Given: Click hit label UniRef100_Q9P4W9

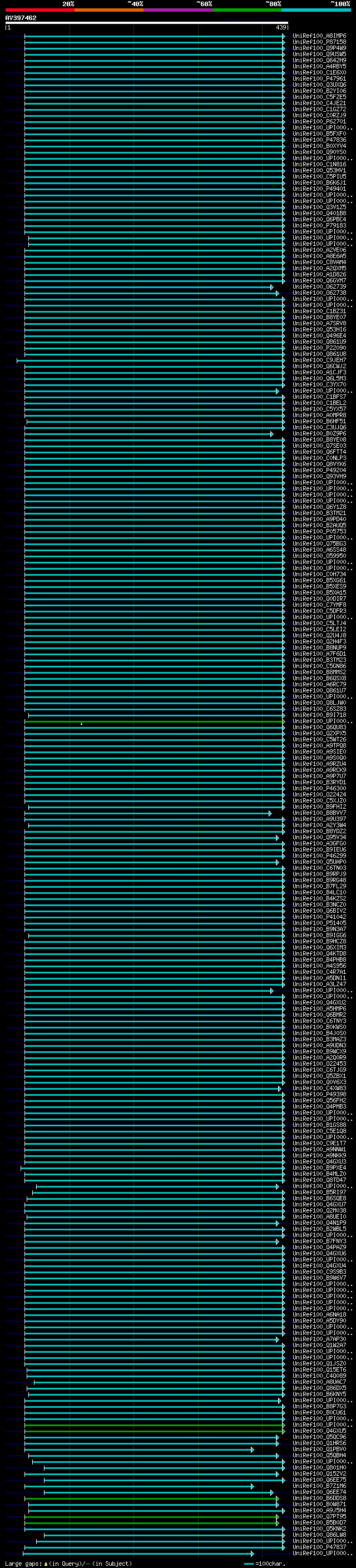Looking at the screenshot, I should pos(319,48).
